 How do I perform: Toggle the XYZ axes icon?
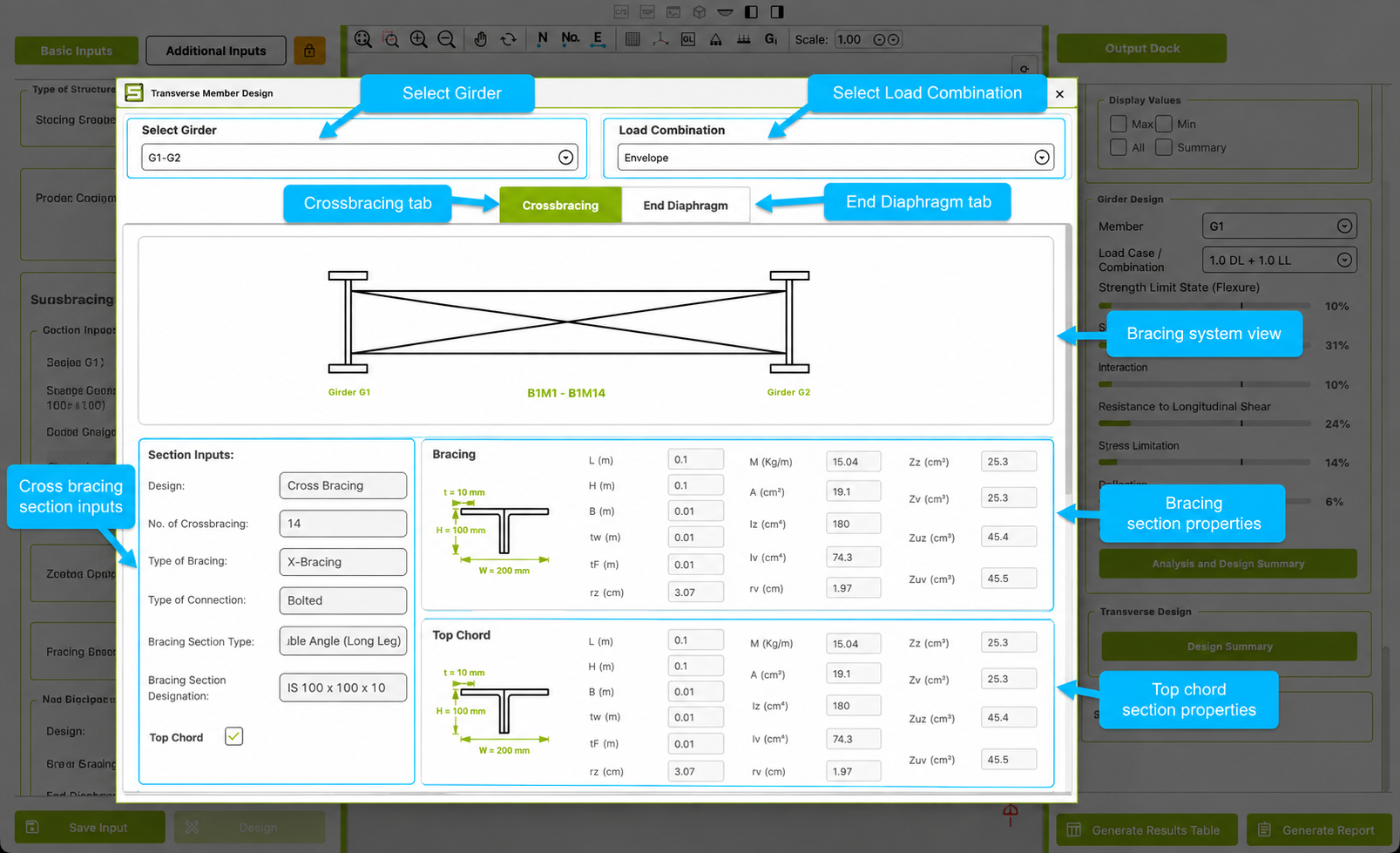pos(661,39)
